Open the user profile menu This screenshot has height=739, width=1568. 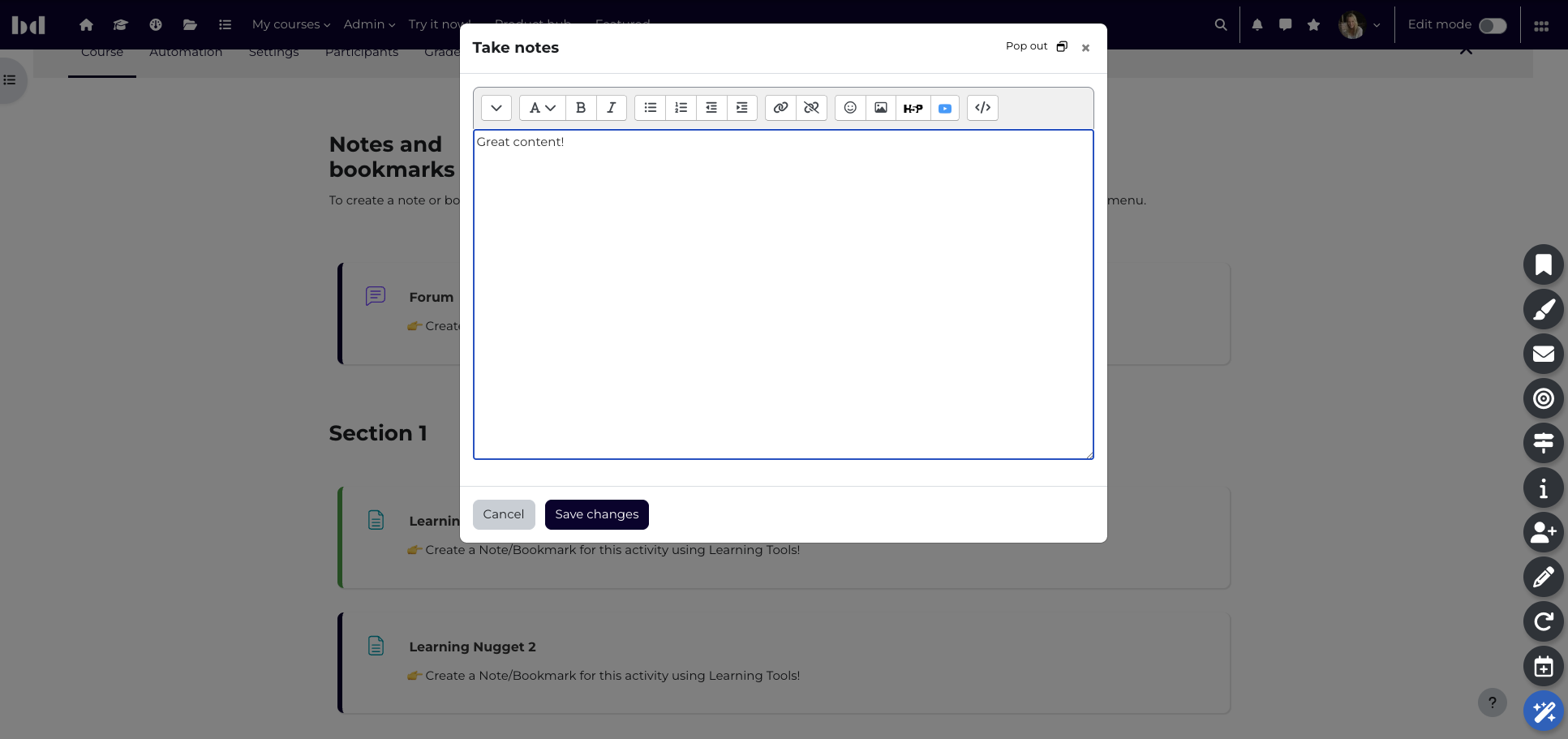tap(1360, 25)
